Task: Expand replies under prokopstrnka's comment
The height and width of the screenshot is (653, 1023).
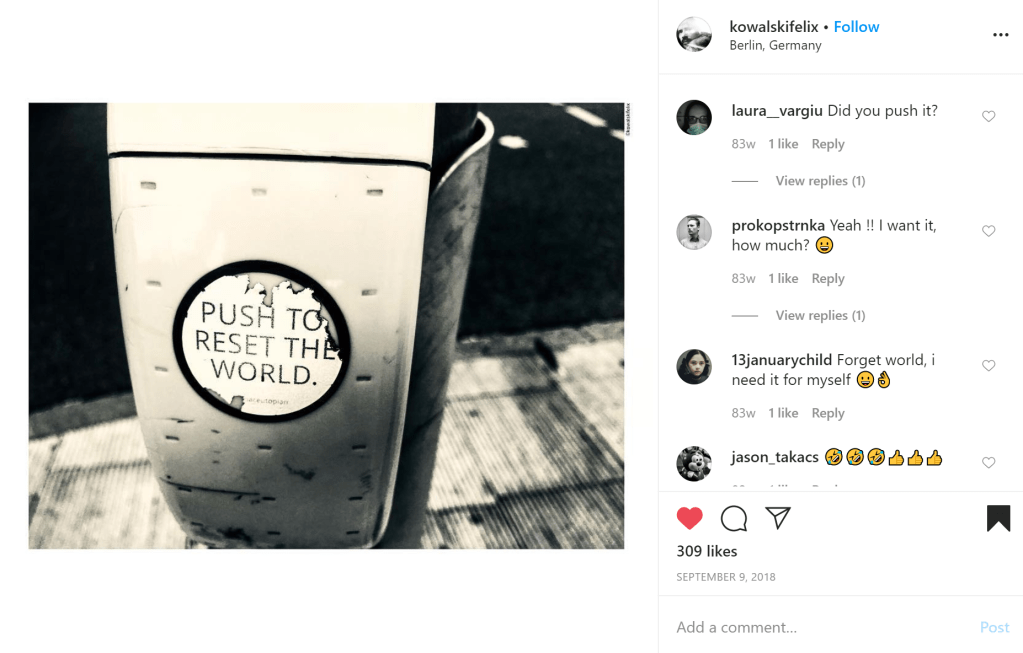Action: tap(820, 315)
